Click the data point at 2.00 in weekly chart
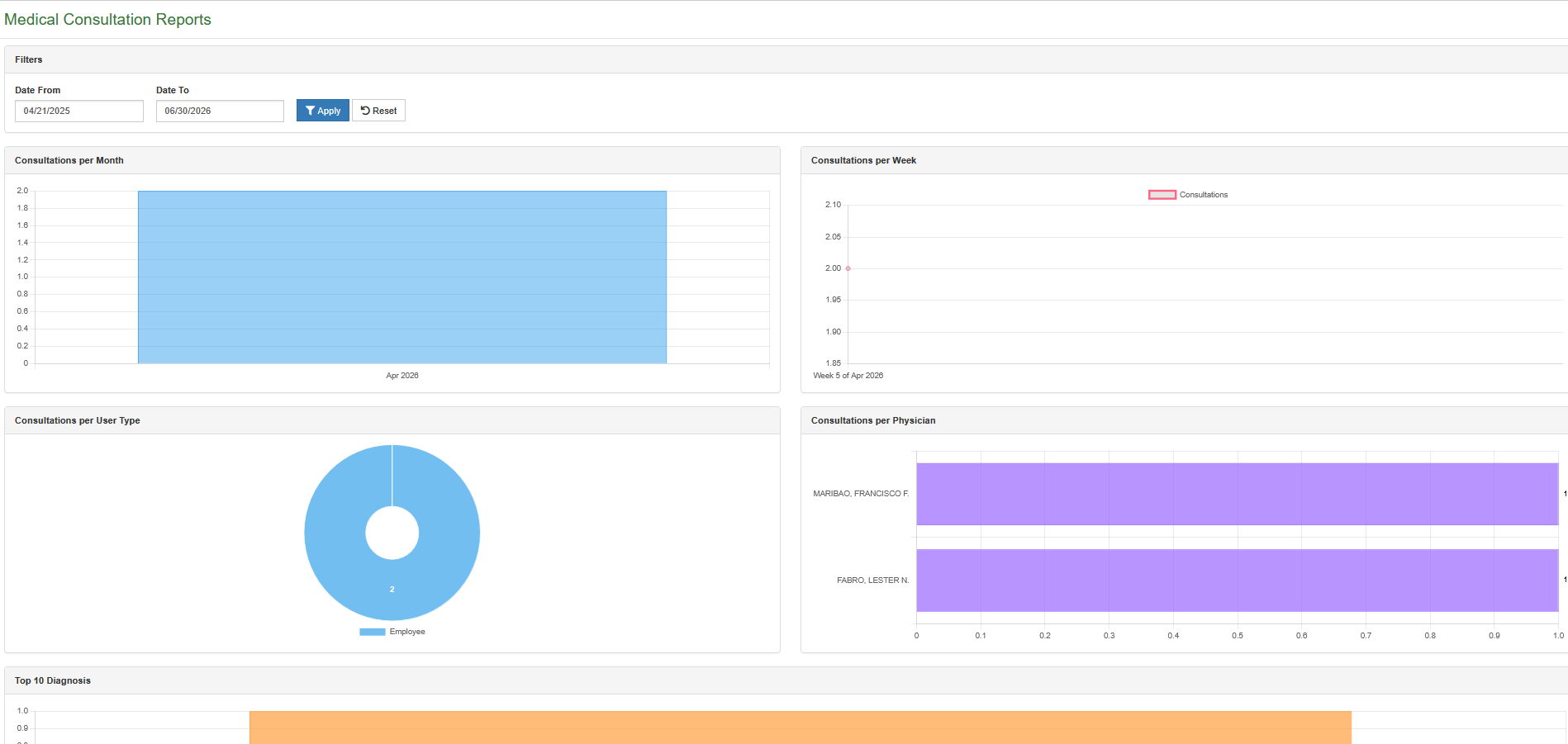Viewport: 1568px width, 744px height. [x=848, y=268]
